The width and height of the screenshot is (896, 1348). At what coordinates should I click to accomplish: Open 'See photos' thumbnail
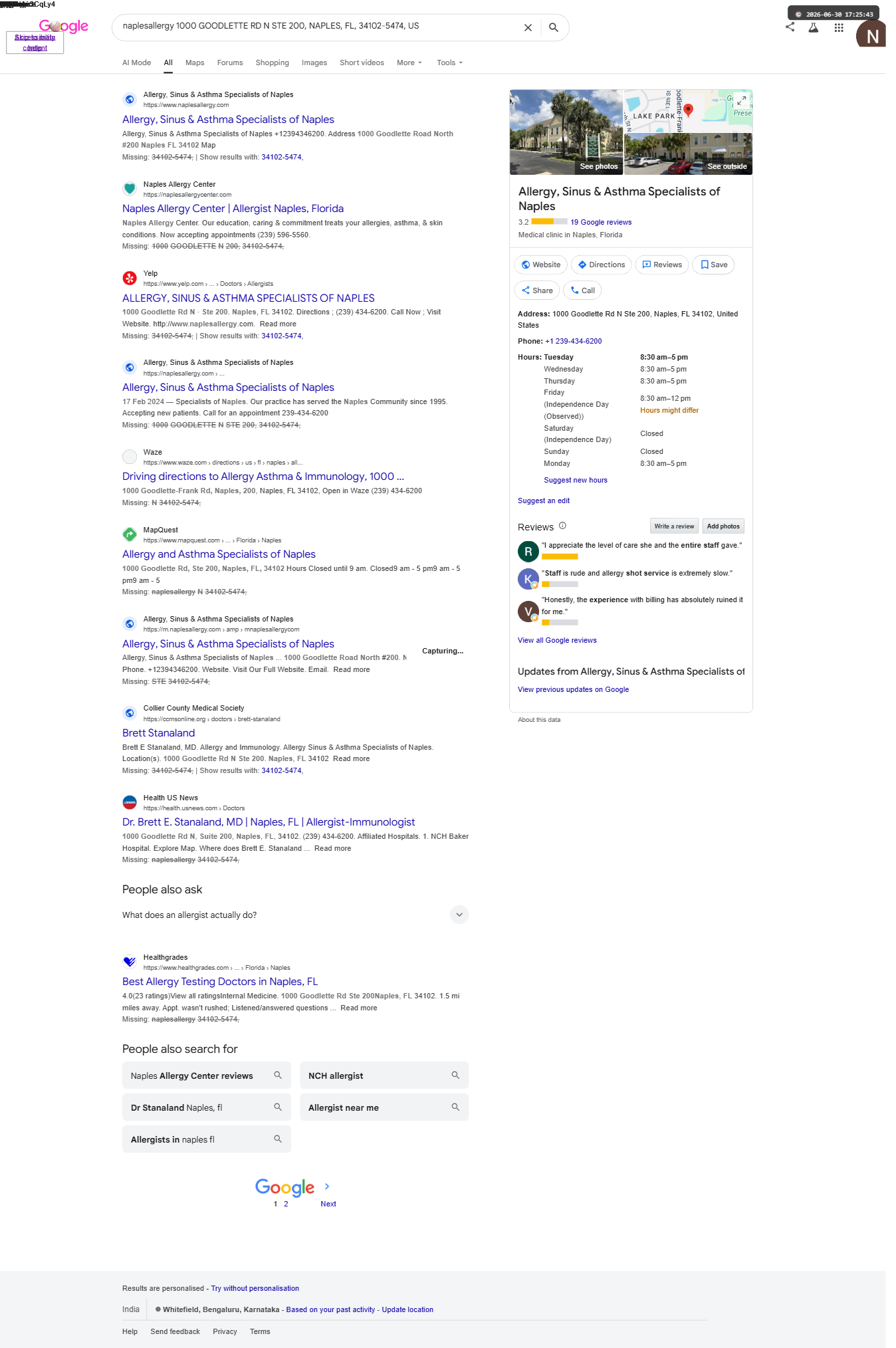[566, 132]
